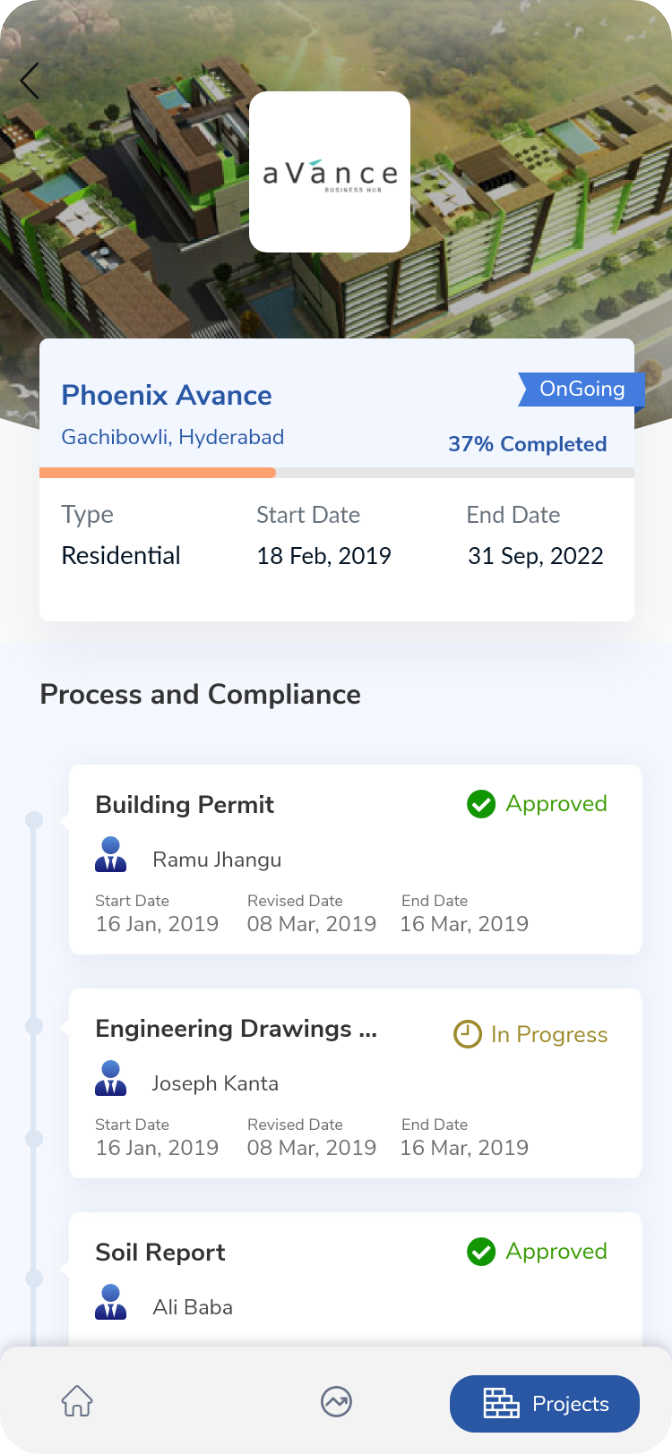The image size is (672, 1454).
Task: Open the analytics trend icon tab
Action: (336, 1402)
